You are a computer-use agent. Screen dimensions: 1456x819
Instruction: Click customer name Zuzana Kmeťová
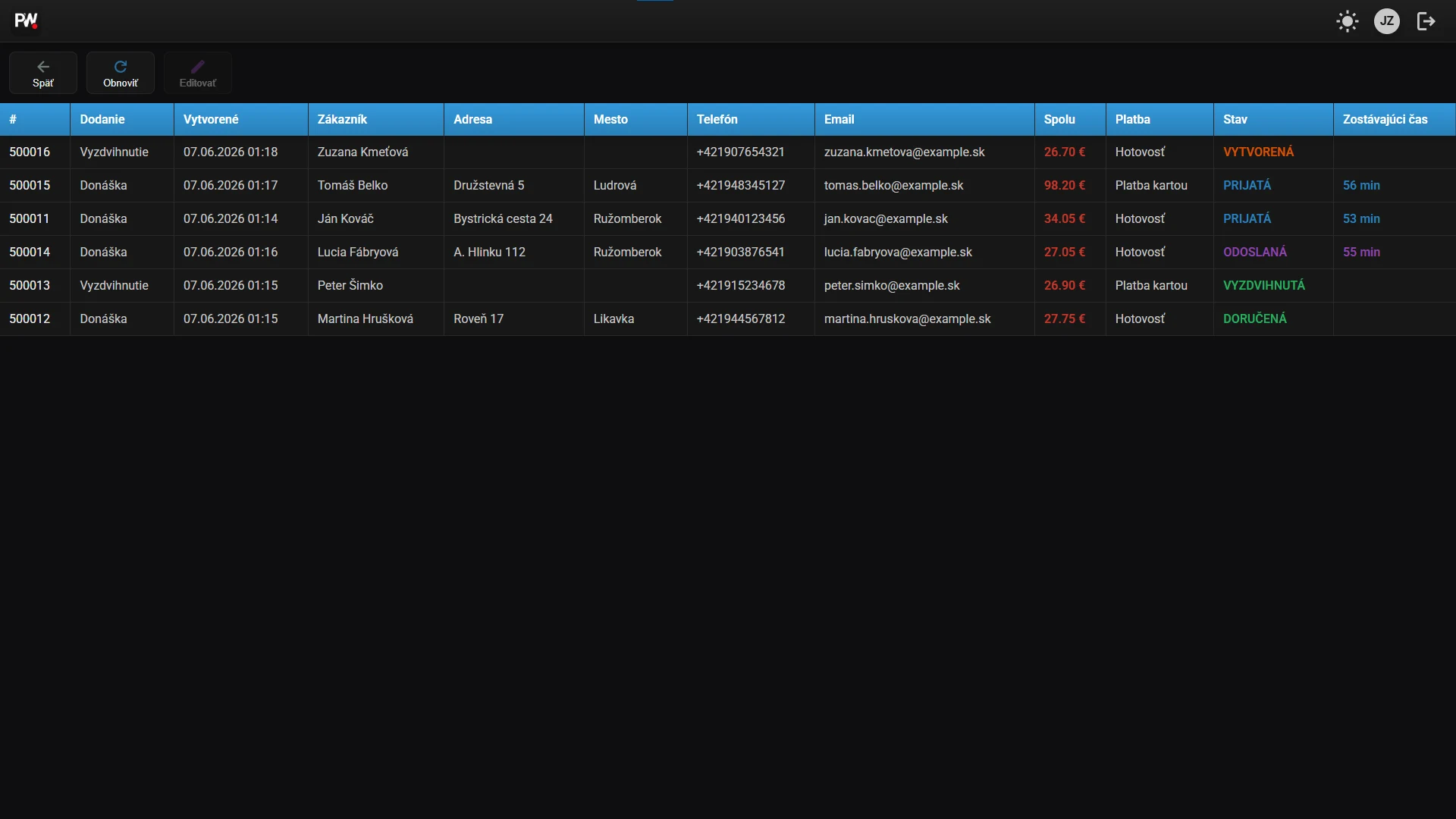362,152
